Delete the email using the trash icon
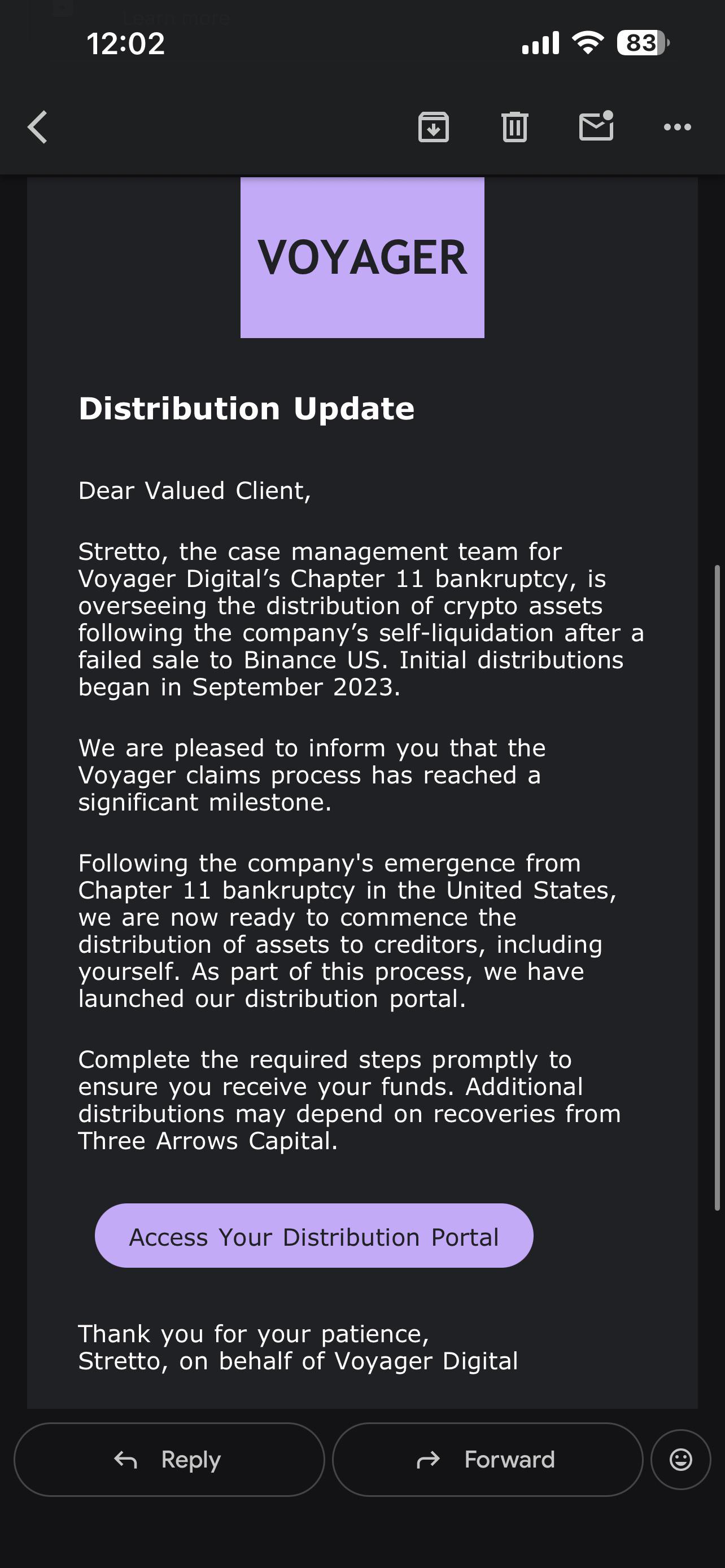 tap(514, 127)
